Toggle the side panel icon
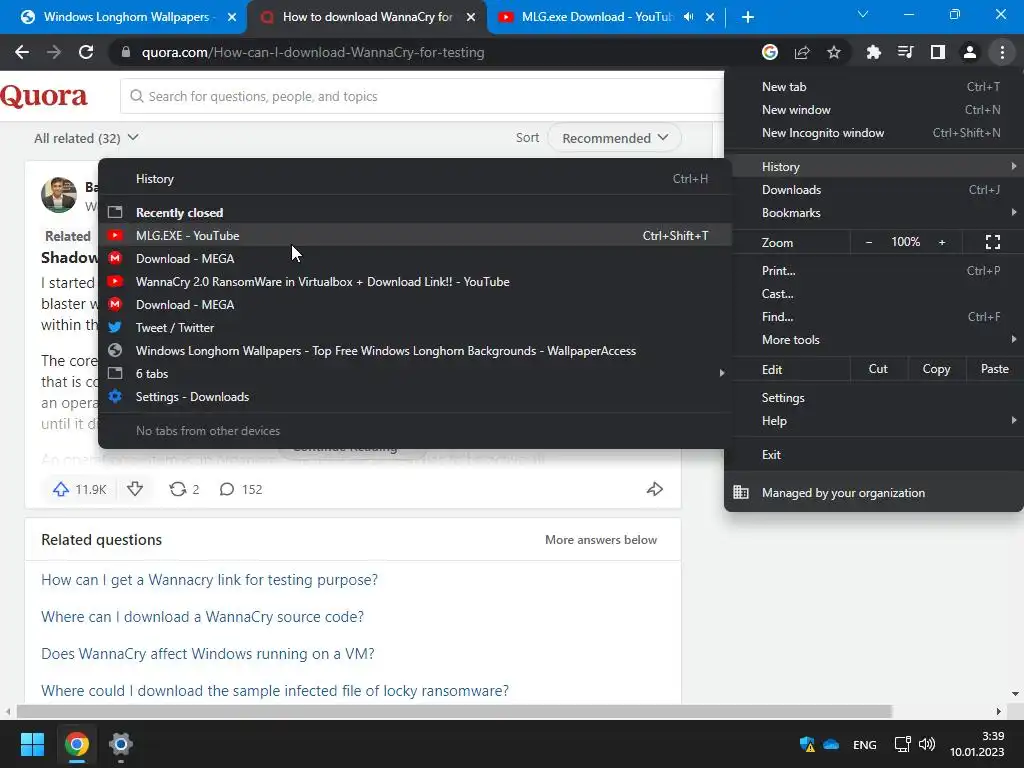 (938, 52)
